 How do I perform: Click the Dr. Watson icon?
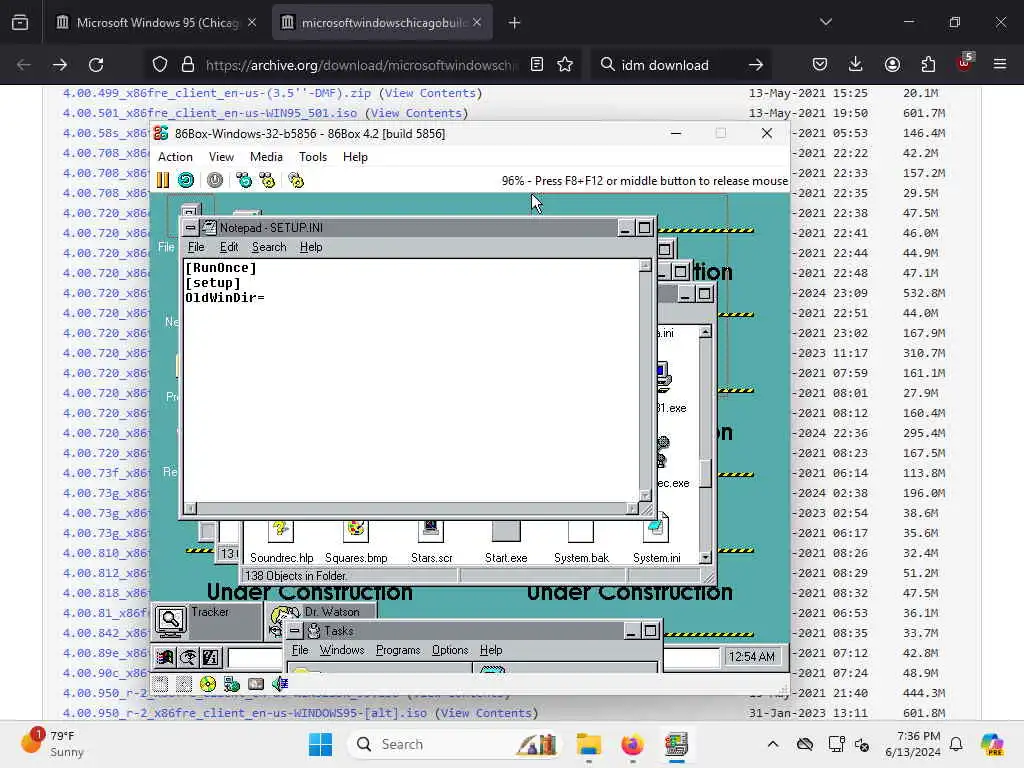(285, 618)
